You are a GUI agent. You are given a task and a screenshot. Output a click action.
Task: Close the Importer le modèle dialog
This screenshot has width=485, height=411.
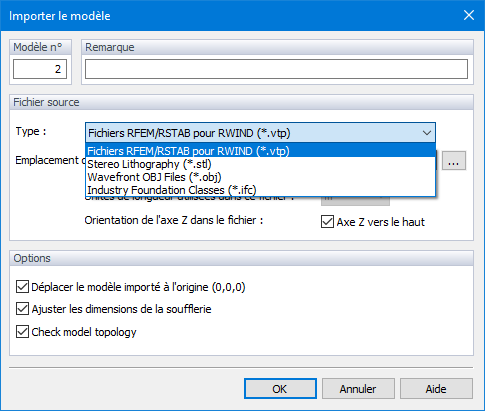(x=469, y=15)
